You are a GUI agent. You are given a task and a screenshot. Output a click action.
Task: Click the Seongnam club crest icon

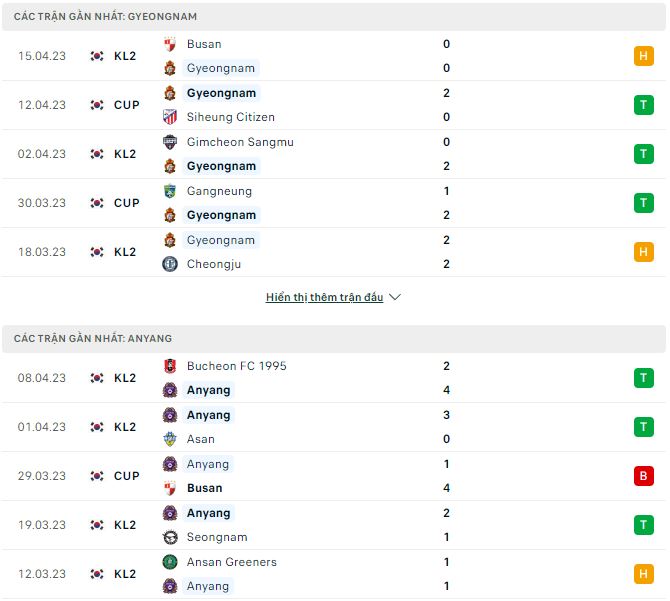[170, 537]
